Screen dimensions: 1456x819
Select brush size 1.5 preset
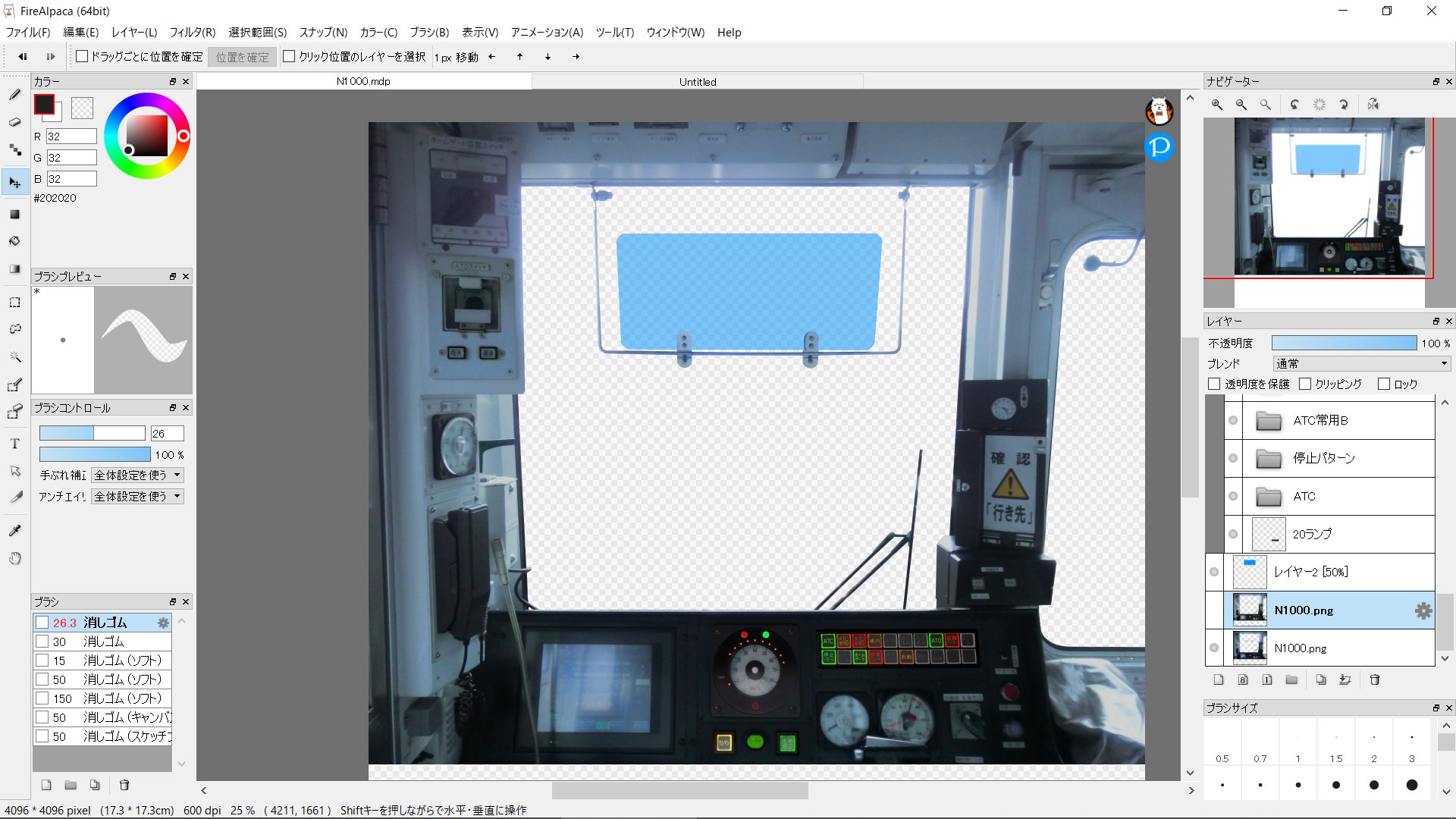[x=1336, y=747]
